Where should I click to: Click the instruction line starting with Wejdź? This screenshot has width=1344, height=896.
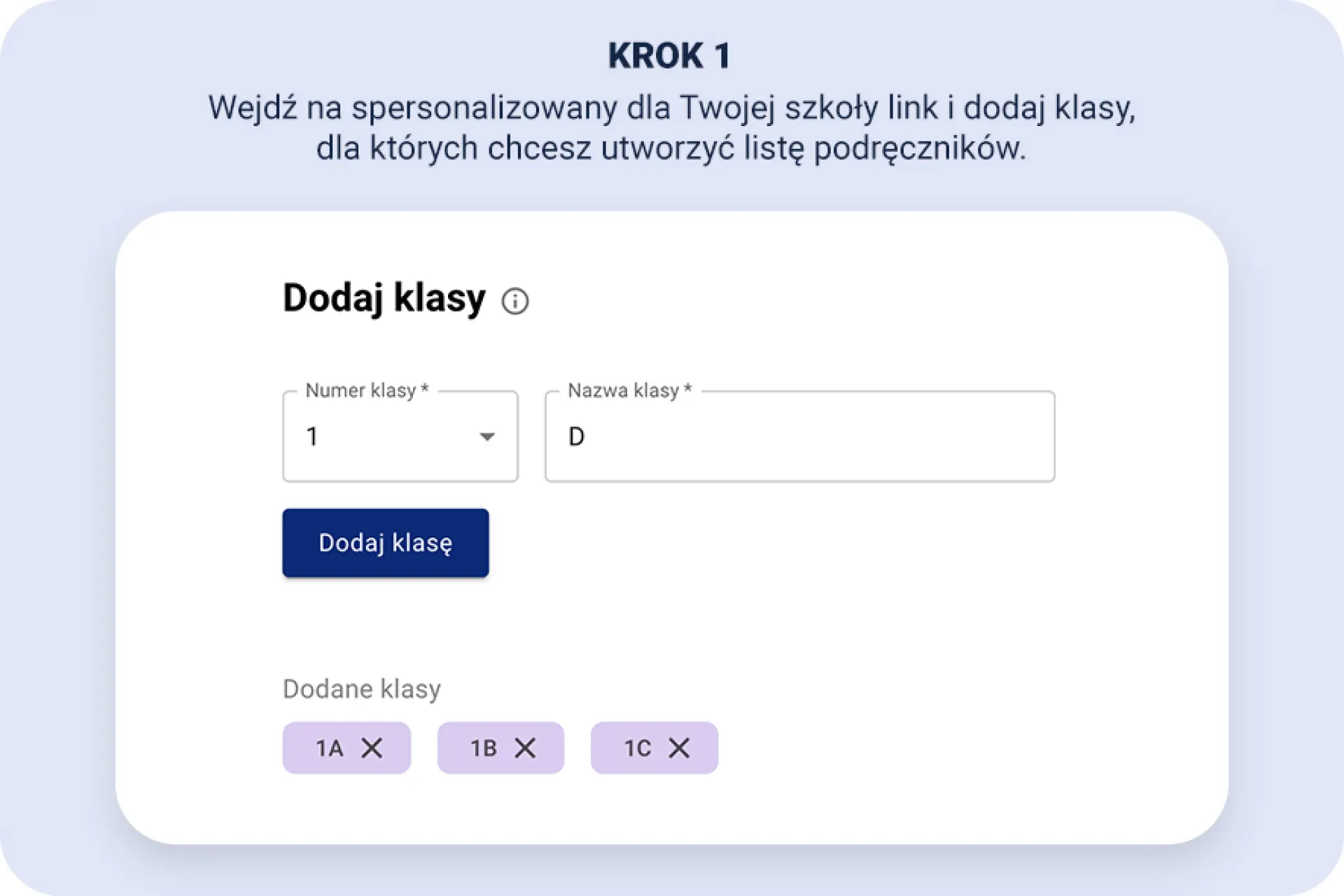(x=671, y=108)
